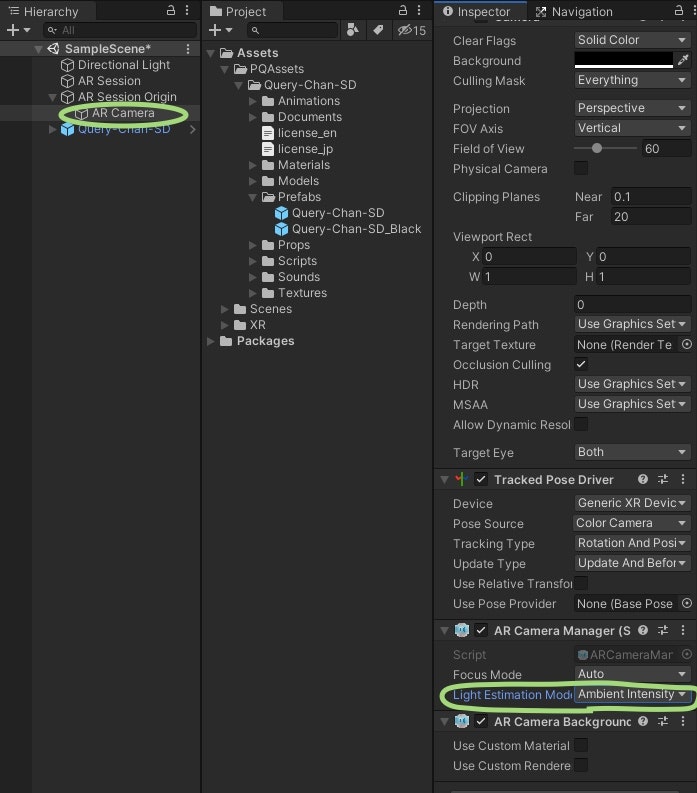Click the Project search field
The height and width of the screenshot is (793, 697).
click(x=292, y=30)
